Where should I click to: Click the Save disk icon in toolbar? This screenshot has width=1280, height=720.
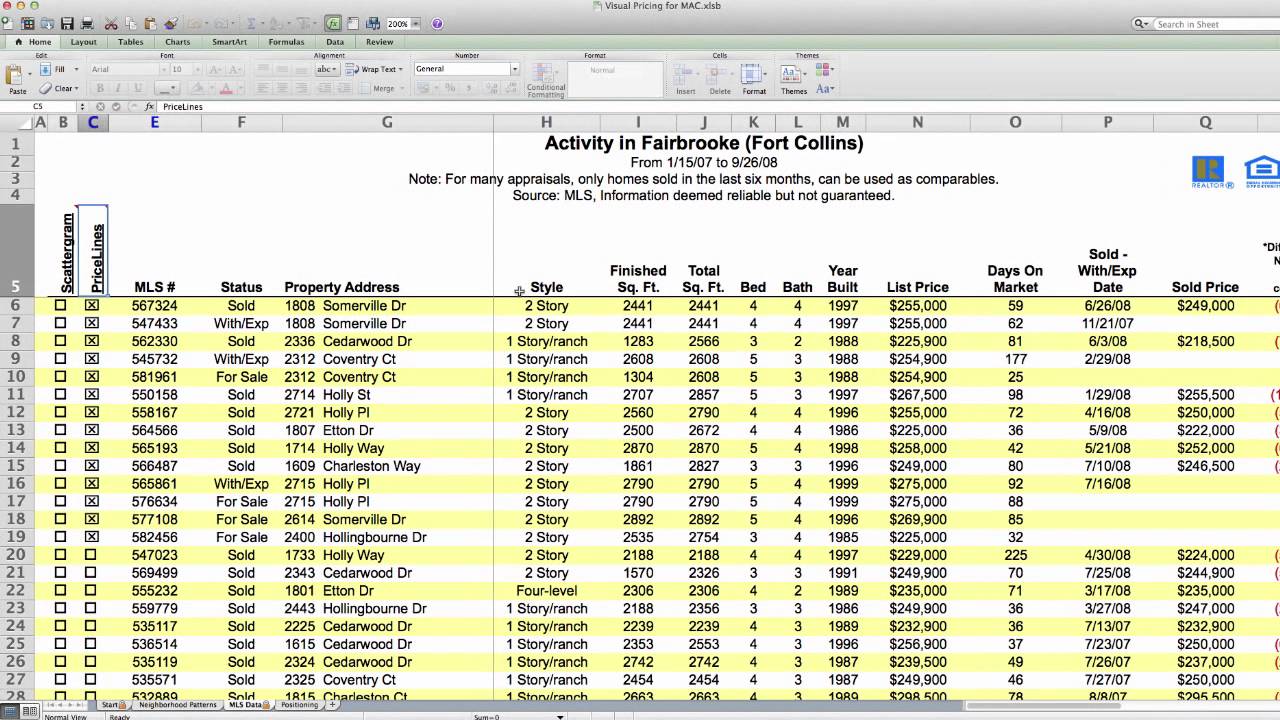(x=67, y=23)
